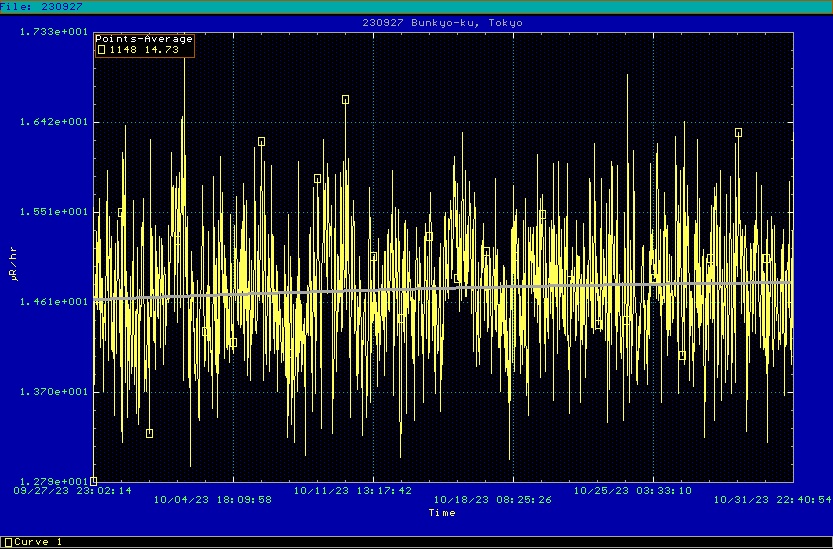Click the Time x-axis title

(441, 513)
